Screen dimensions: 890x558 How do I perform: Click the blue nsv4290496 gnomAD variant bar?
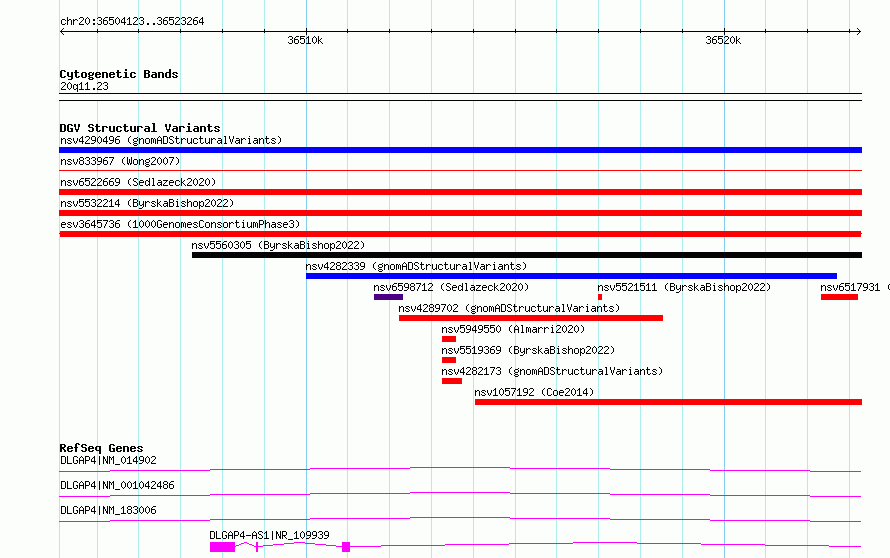pos(460,150)
